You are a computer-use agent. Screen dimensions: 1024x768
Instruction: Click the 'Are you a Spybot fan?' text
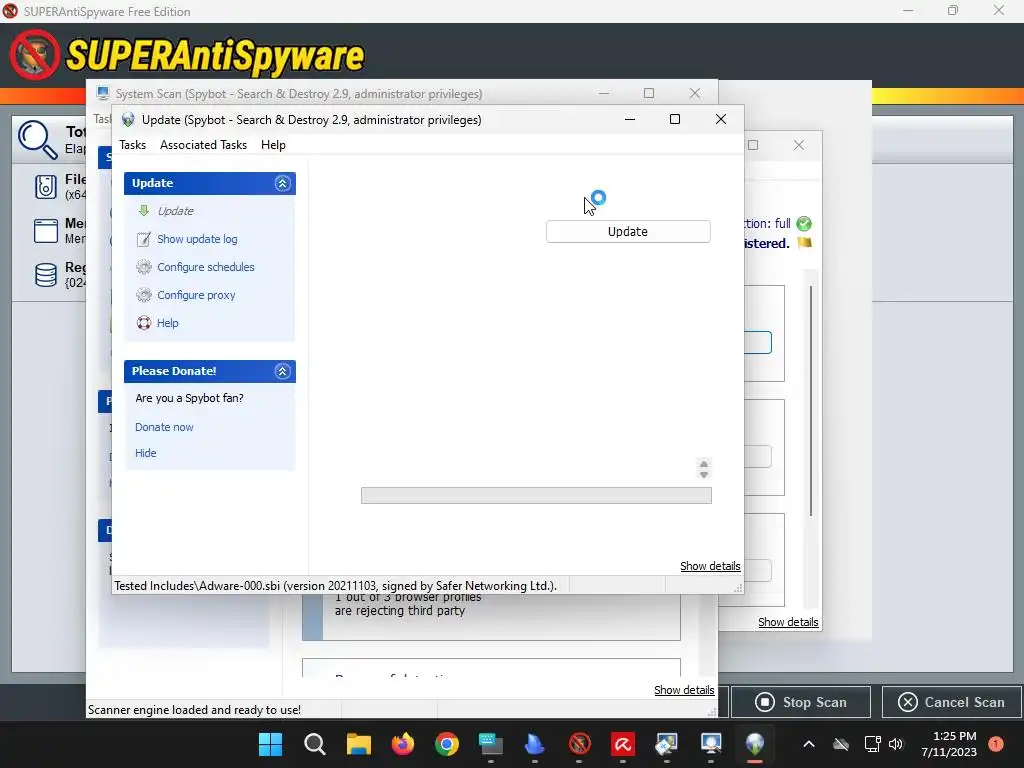[x=189, y=398]
